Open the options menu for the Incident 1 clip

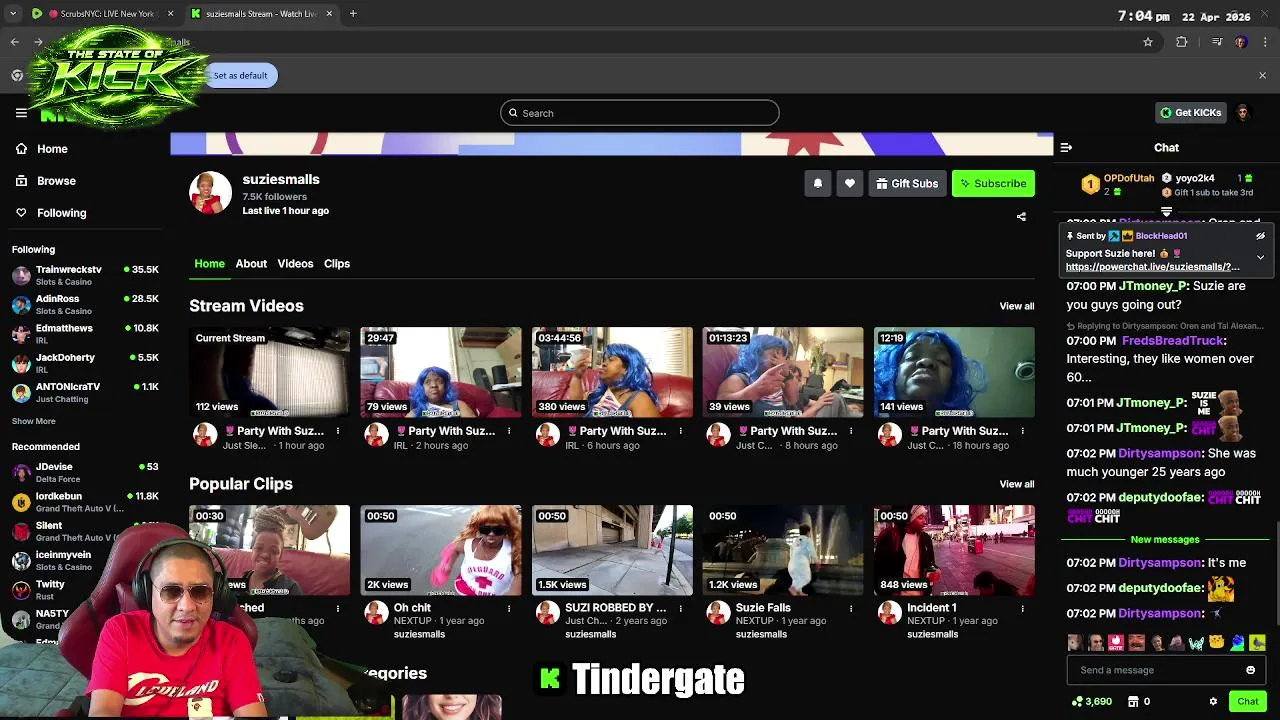pyautogui.click(x=1022, y=608)
